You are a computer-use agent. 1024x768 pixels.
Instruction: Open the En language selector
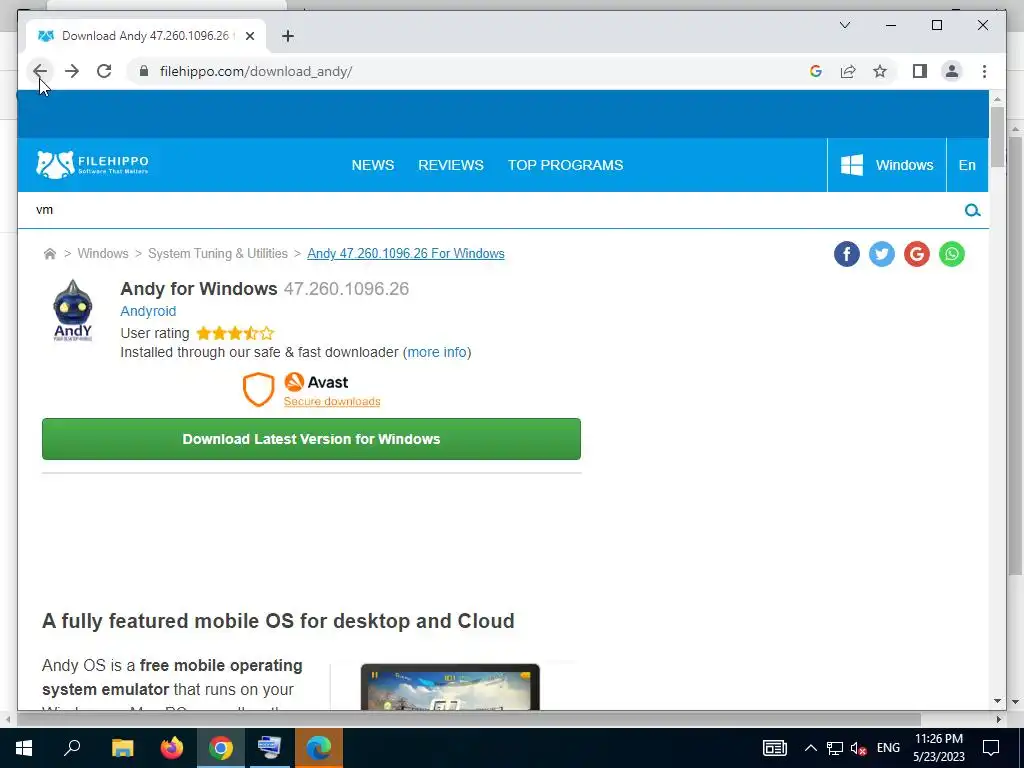[967, 165]
